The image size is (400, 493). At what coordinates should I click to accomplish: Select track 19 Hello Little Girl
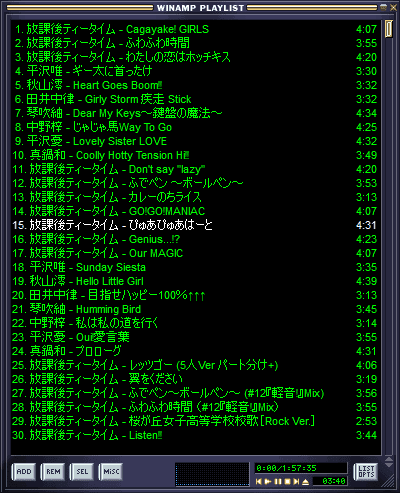pyautogui.click(x=196, y=281)
